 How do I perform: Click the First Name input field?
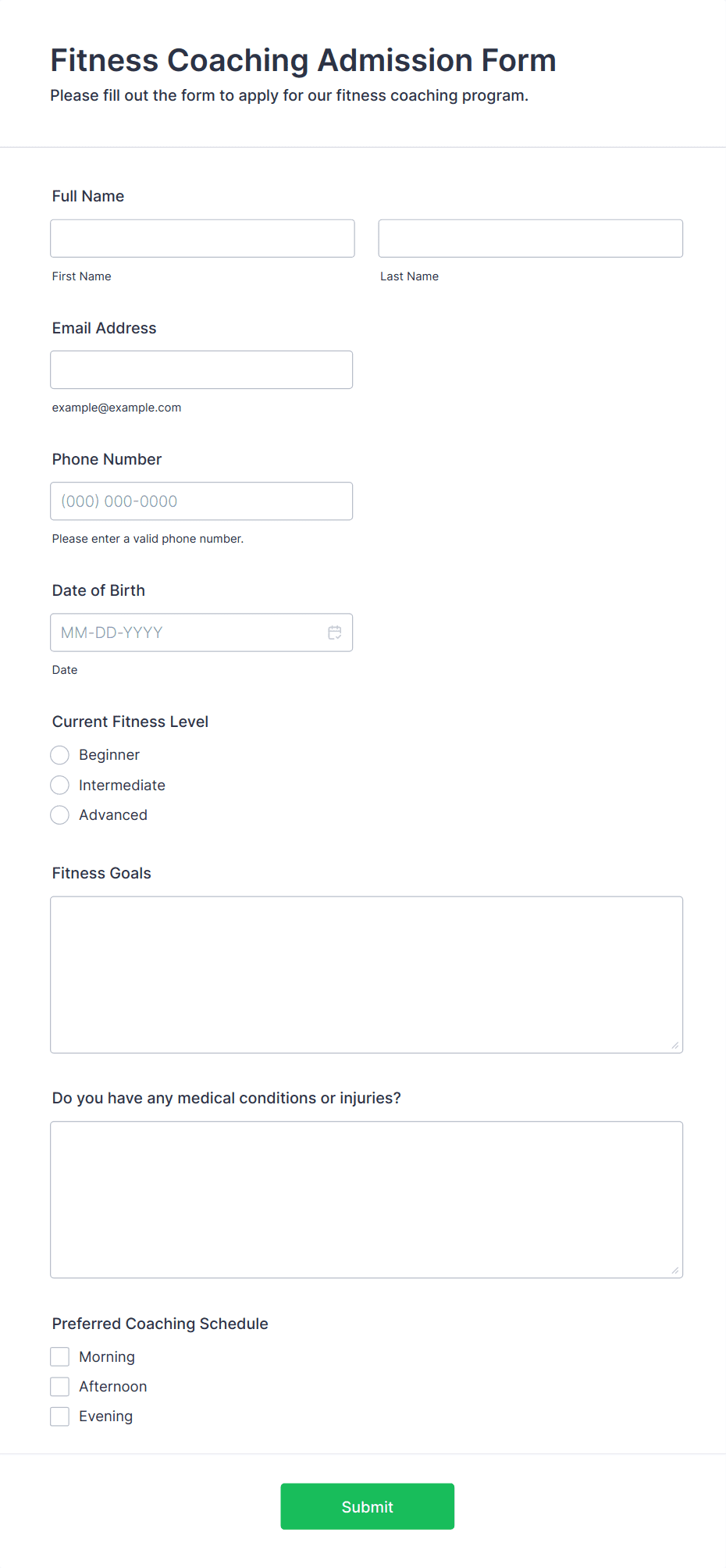click(x=202, y=238)
